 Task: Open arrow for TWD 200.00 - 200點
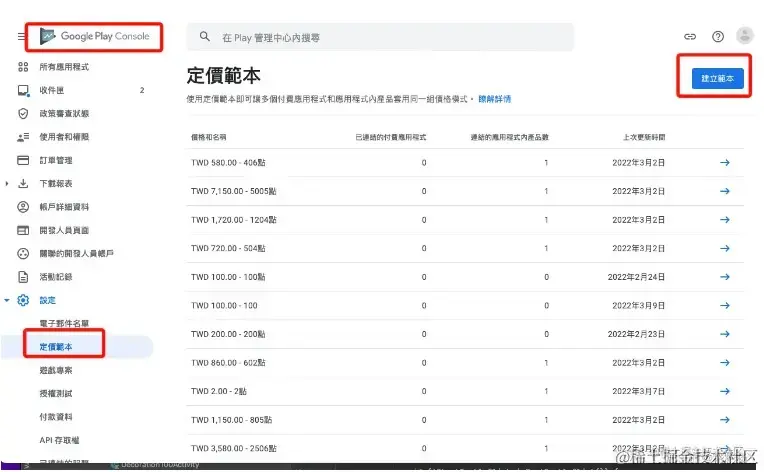click(725, 334)
